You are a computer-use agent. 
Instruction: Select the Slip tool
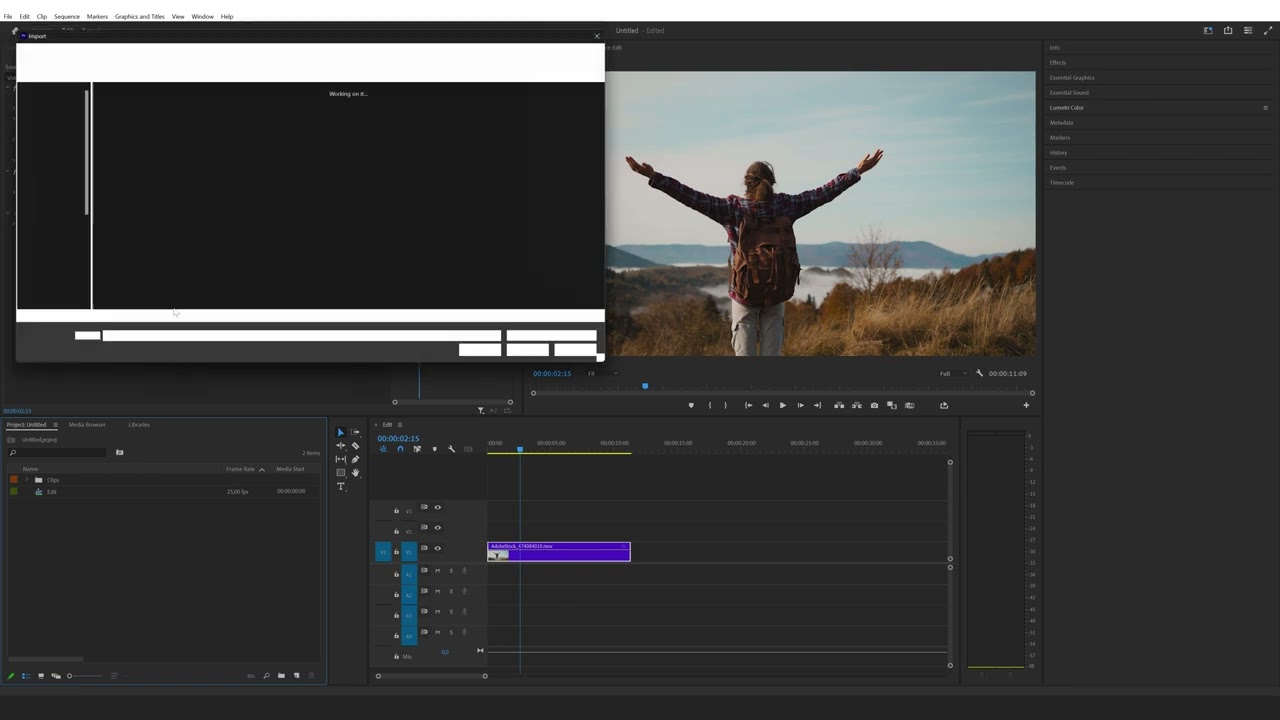click(341, 459)
